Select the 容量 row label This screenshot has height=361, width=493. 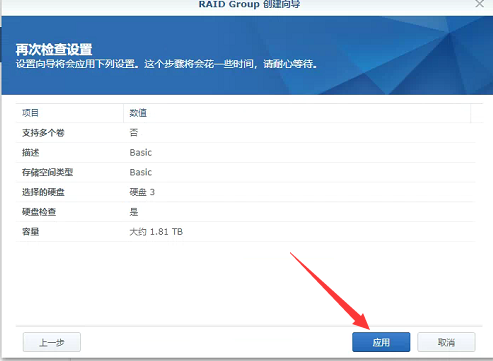tap(30, 232)
